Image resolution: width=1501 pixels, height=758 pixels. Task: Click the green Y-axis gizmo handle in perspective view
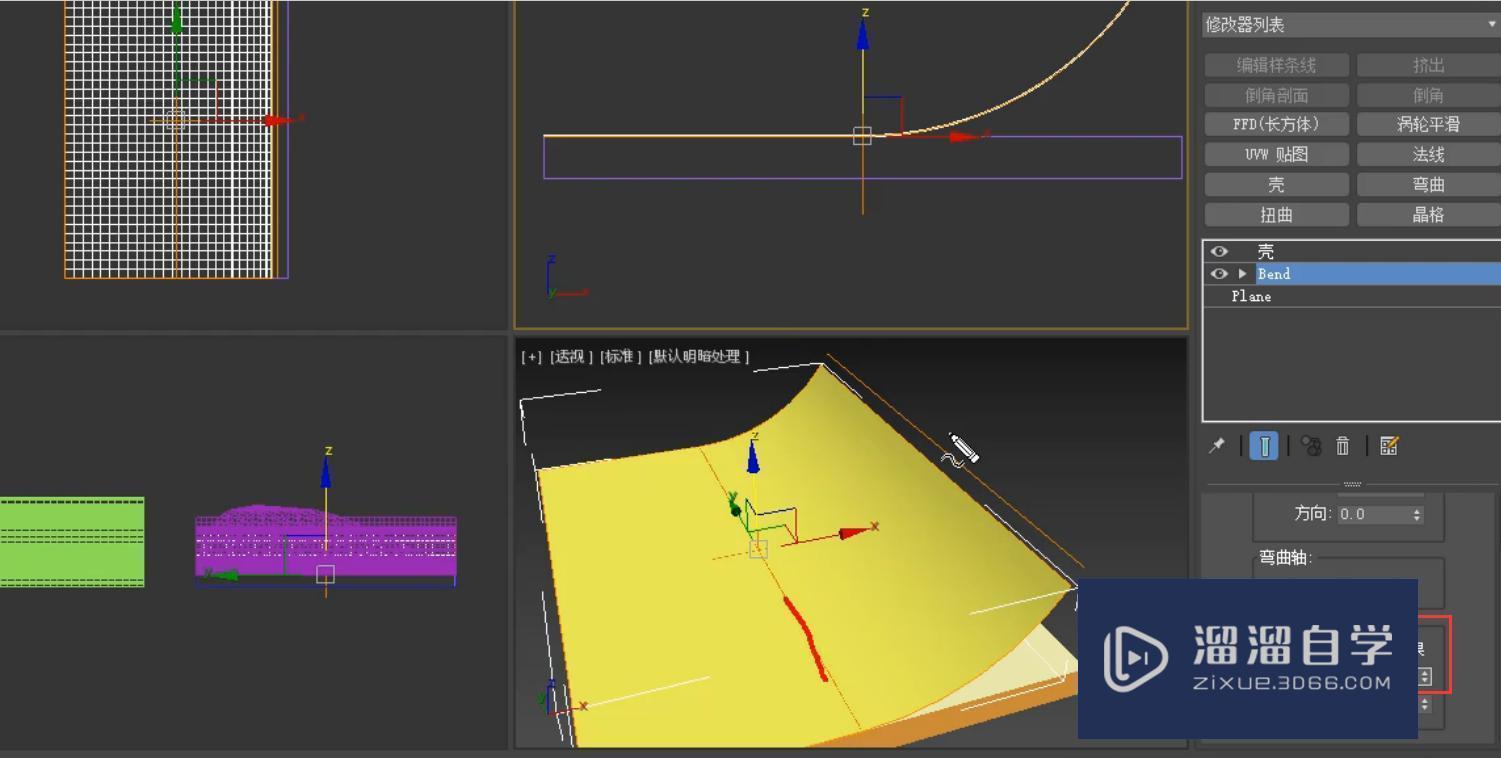tap(736, 508)
